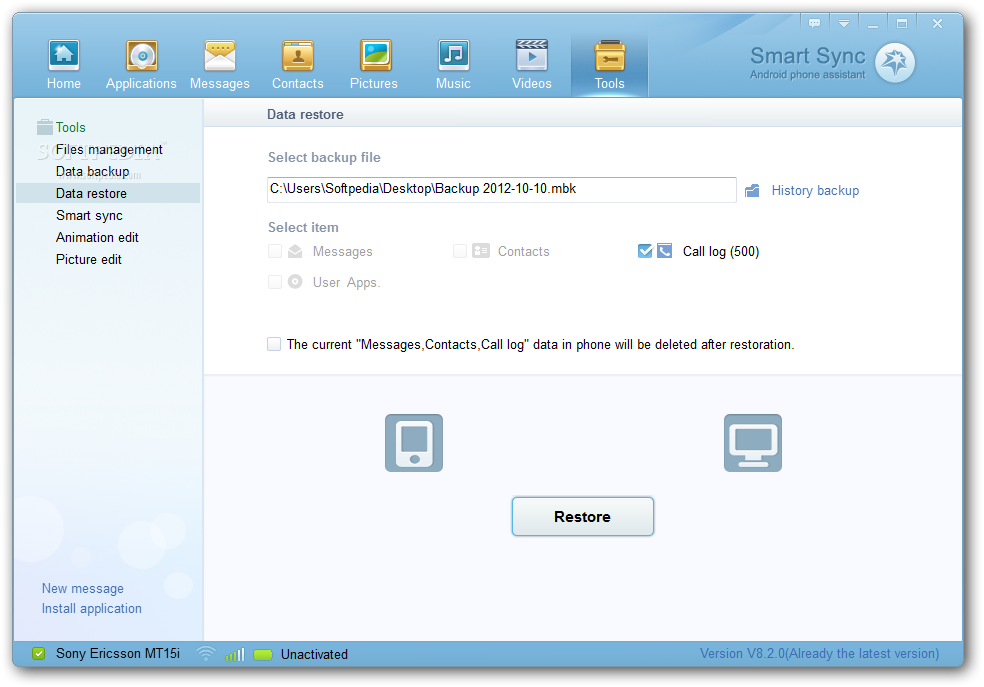Click the Call log phone icon
This screenshot has width=984, height=687.
665,251
